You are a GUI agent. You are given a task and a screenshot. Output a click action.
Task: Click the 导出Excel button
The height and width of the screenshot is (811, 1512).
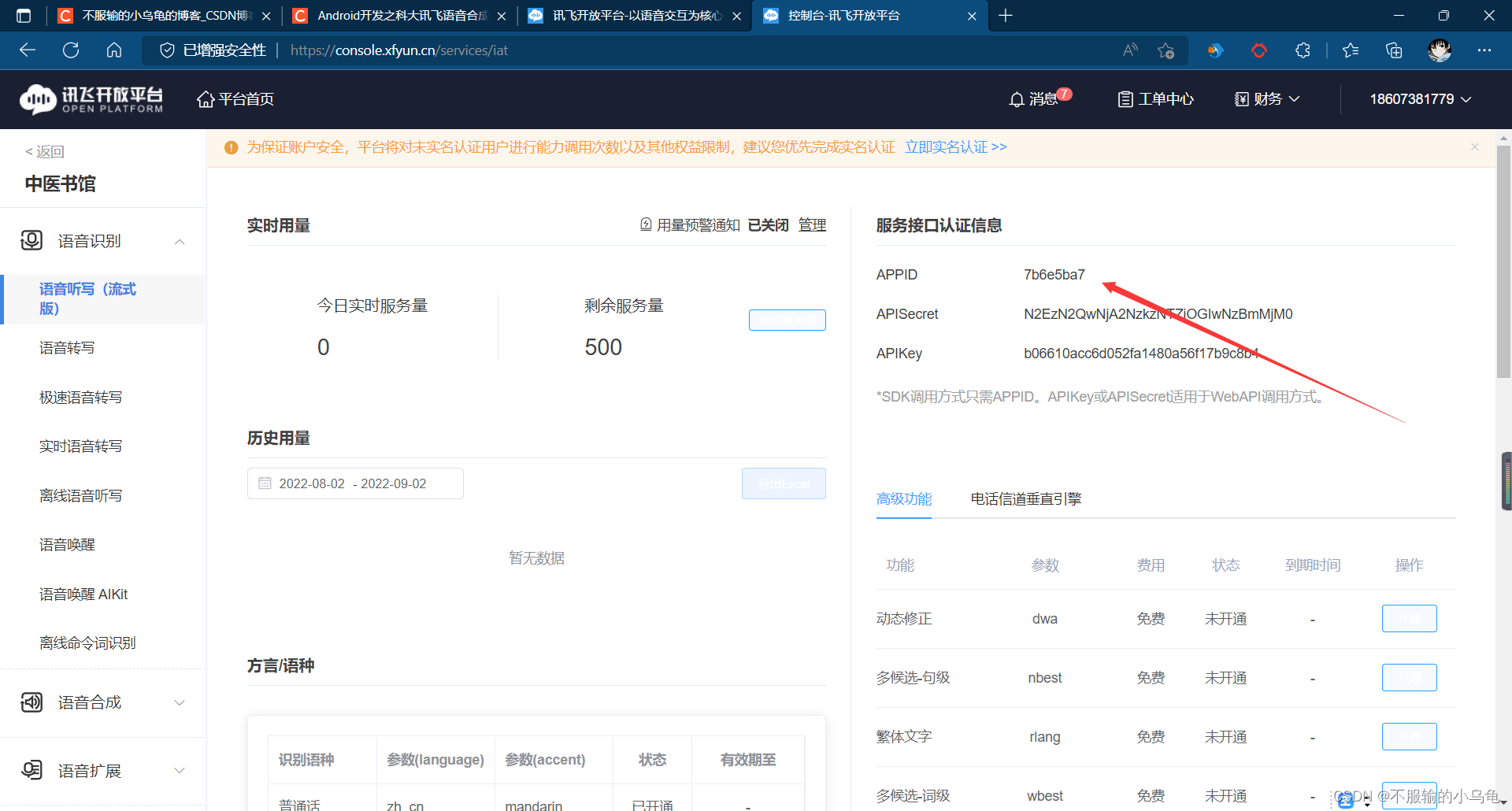click(x=784, y=483)
